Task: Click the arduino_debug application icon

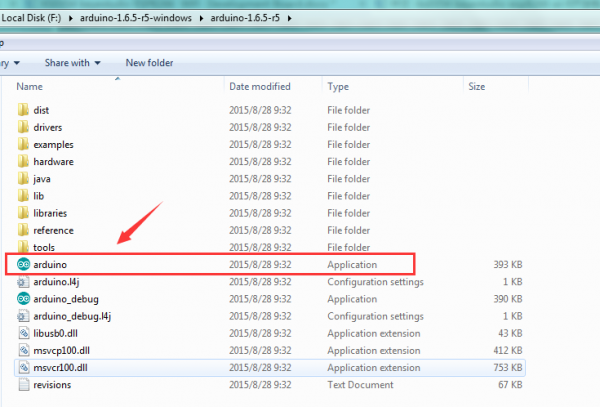Action: [23, 299]
